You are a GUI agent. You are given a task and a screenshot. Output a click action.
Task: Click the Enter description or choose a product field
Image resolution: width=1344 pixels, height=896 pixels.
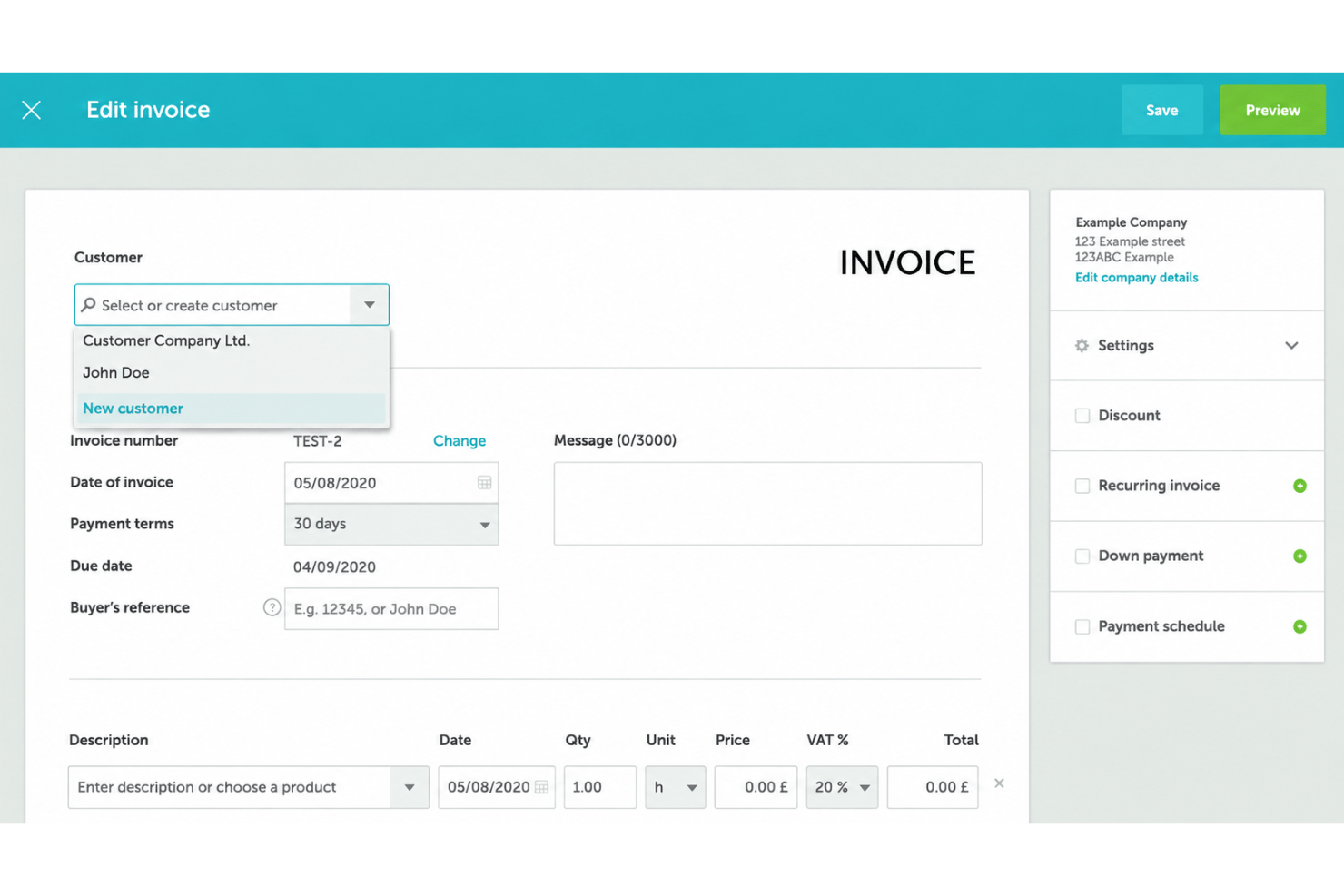pos(230,787)
